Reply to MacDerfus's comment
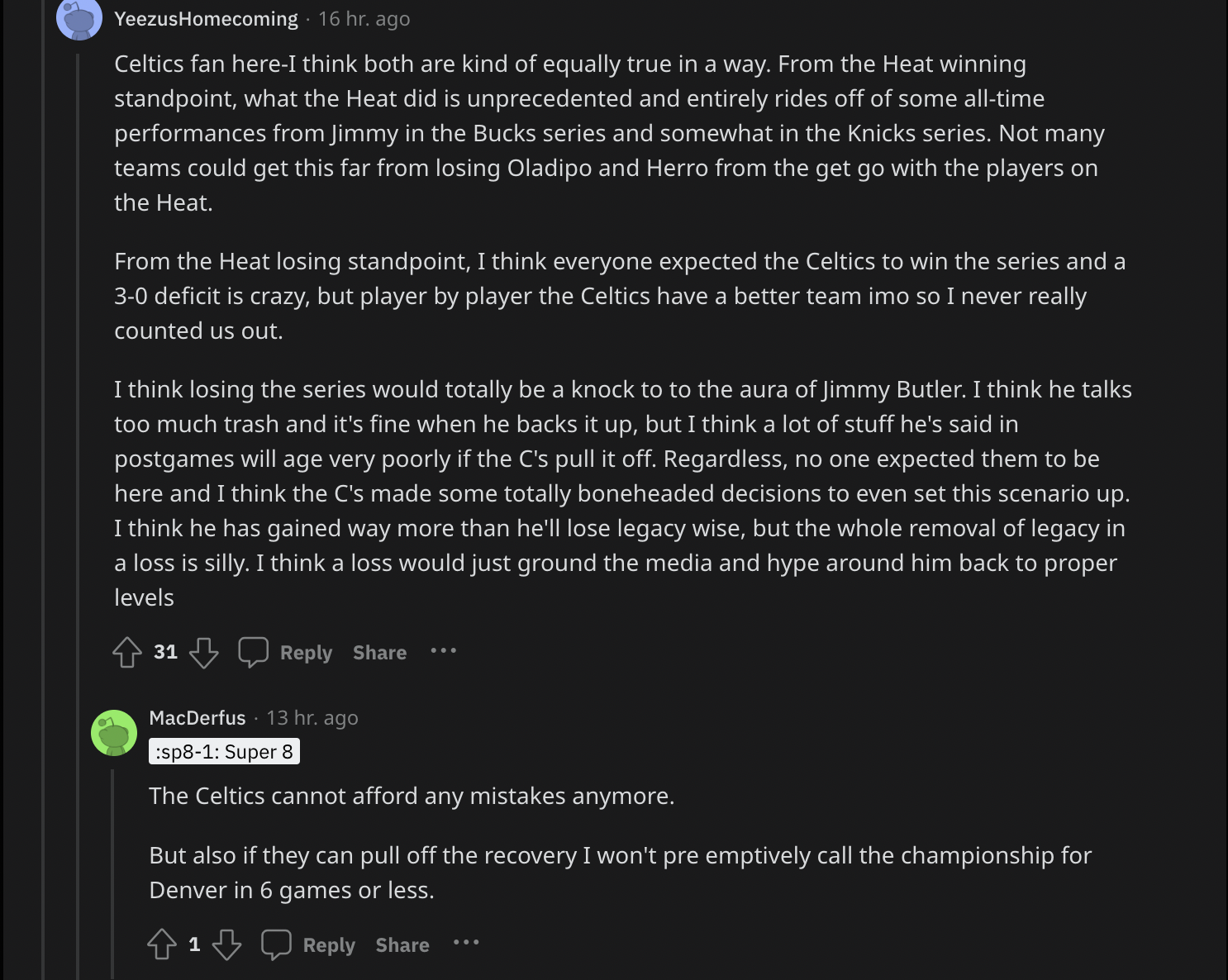 click(x=329, y=945)
